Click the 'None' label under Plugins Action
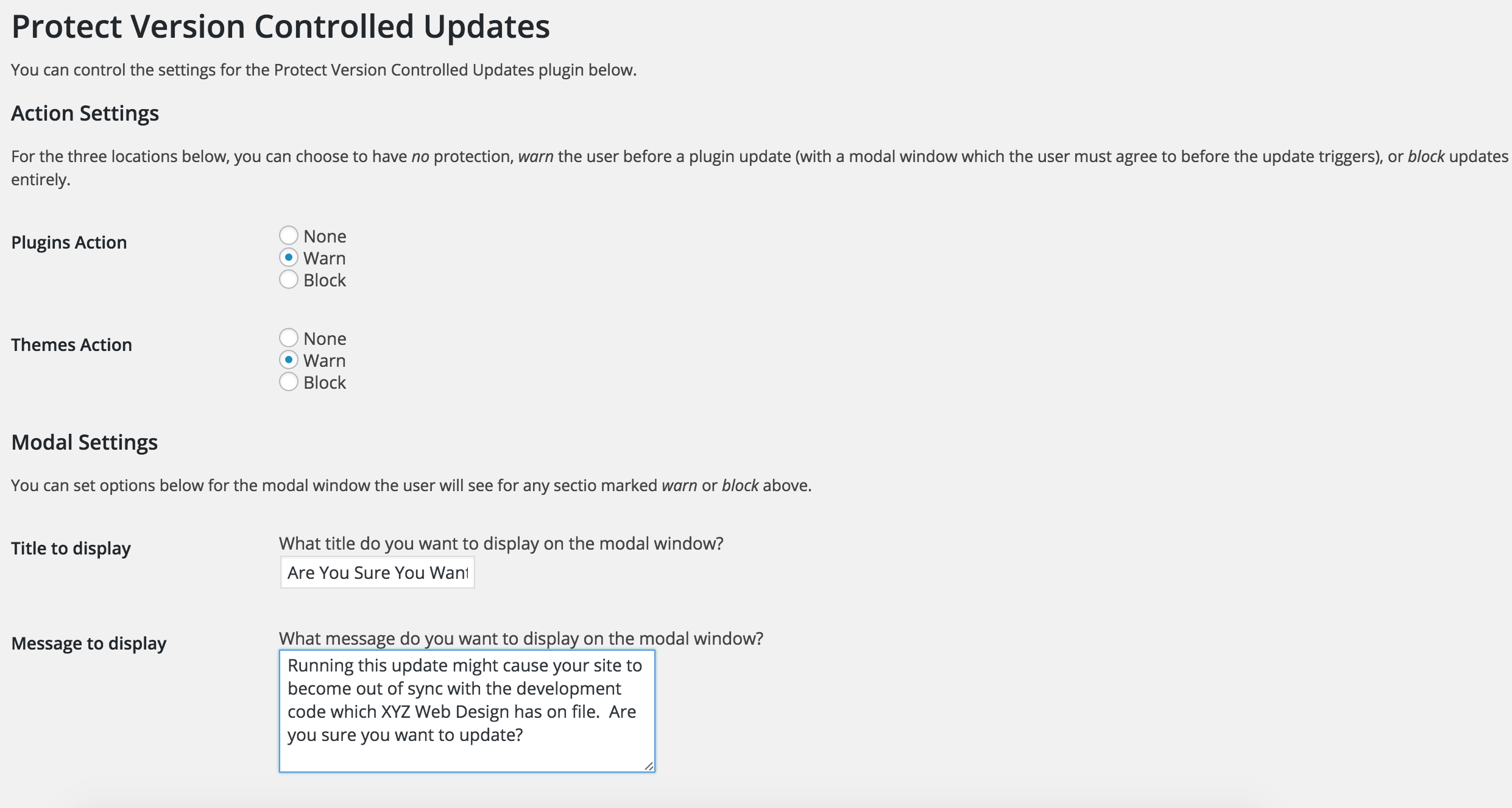Viewport: 1512px width, 808px height. pos(325,236)
